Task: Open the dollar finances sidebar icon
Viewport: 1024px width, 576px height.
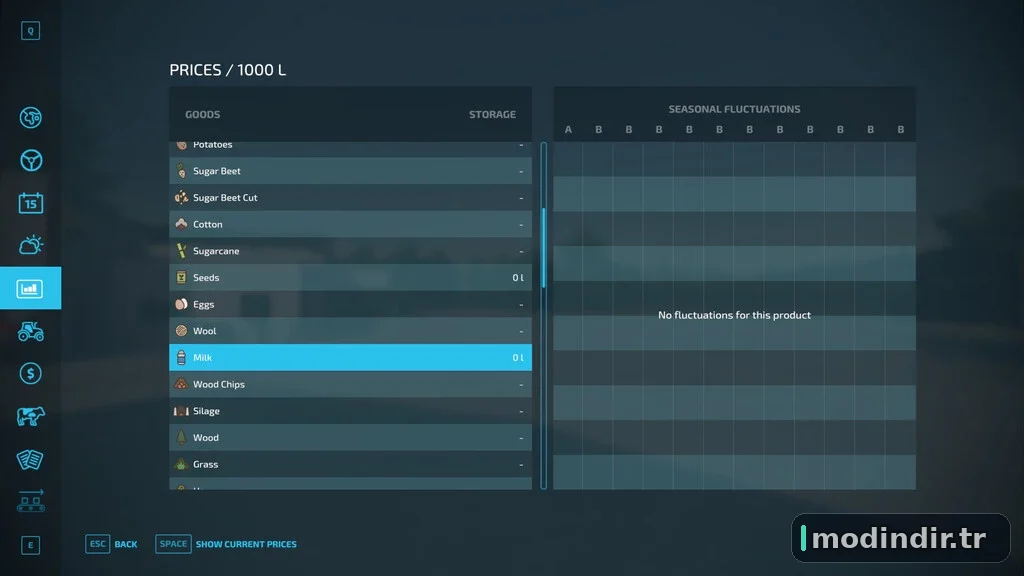Action: pyautogui.click(x=31, y=374)
